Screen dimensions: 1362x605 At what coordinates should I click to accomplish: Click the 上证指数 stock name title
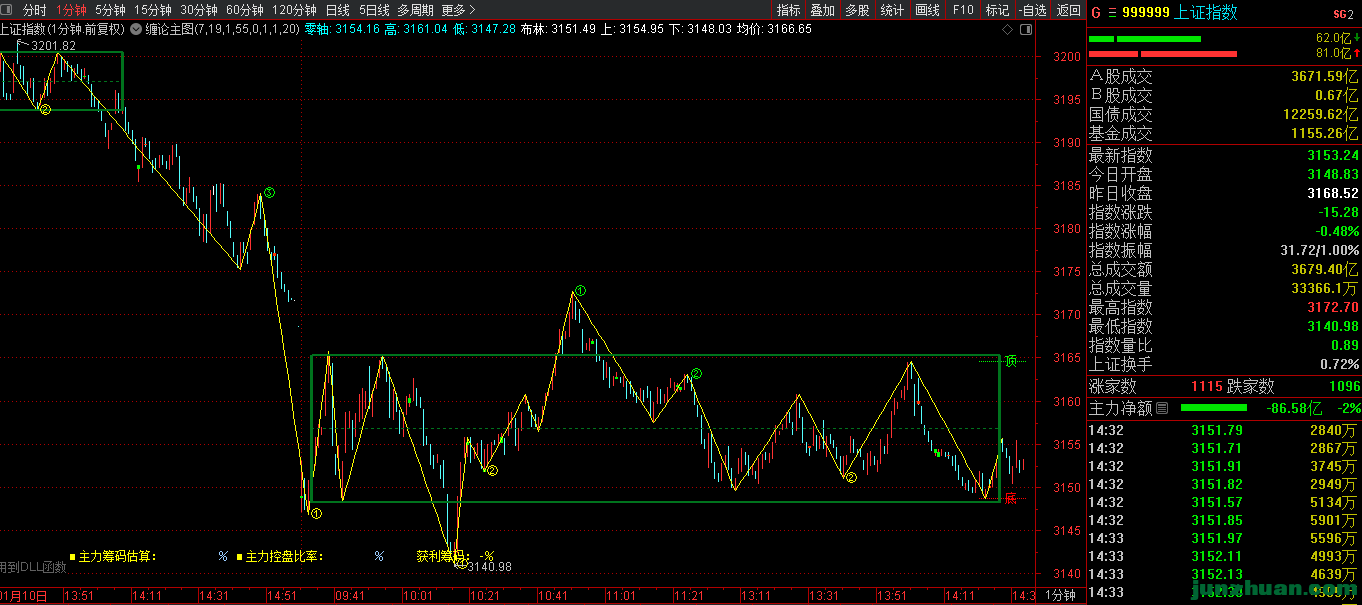pos(1205,13)
